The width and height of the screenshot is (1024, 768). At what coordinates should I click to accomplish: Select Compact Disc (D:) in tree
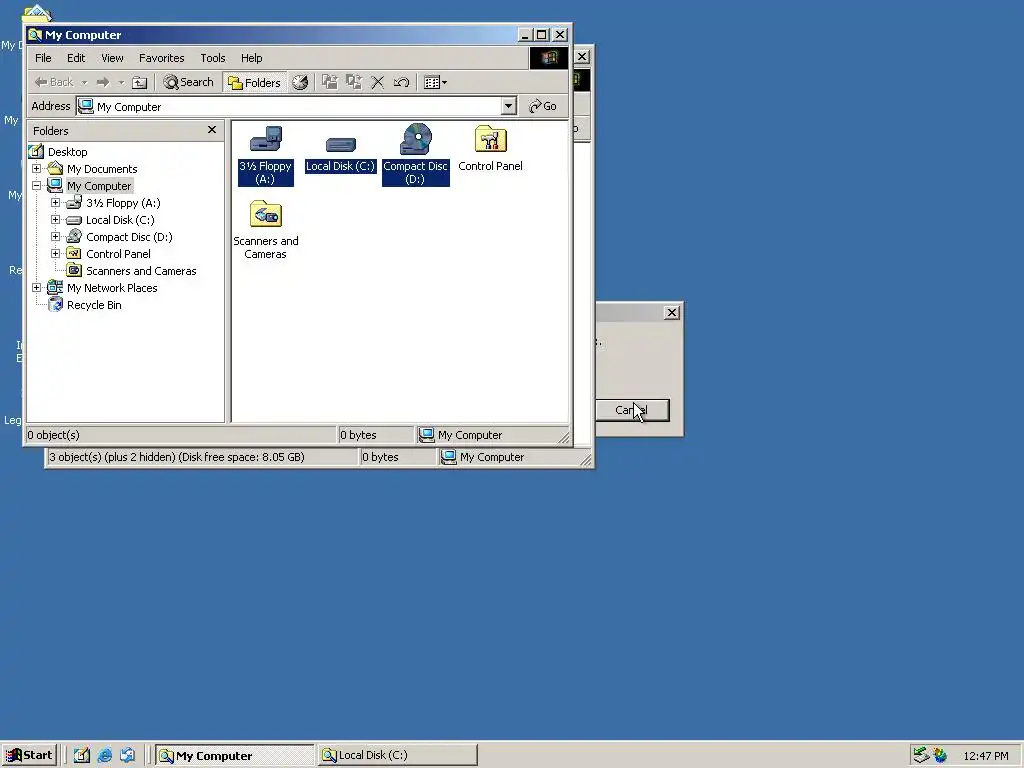[129, 237]
